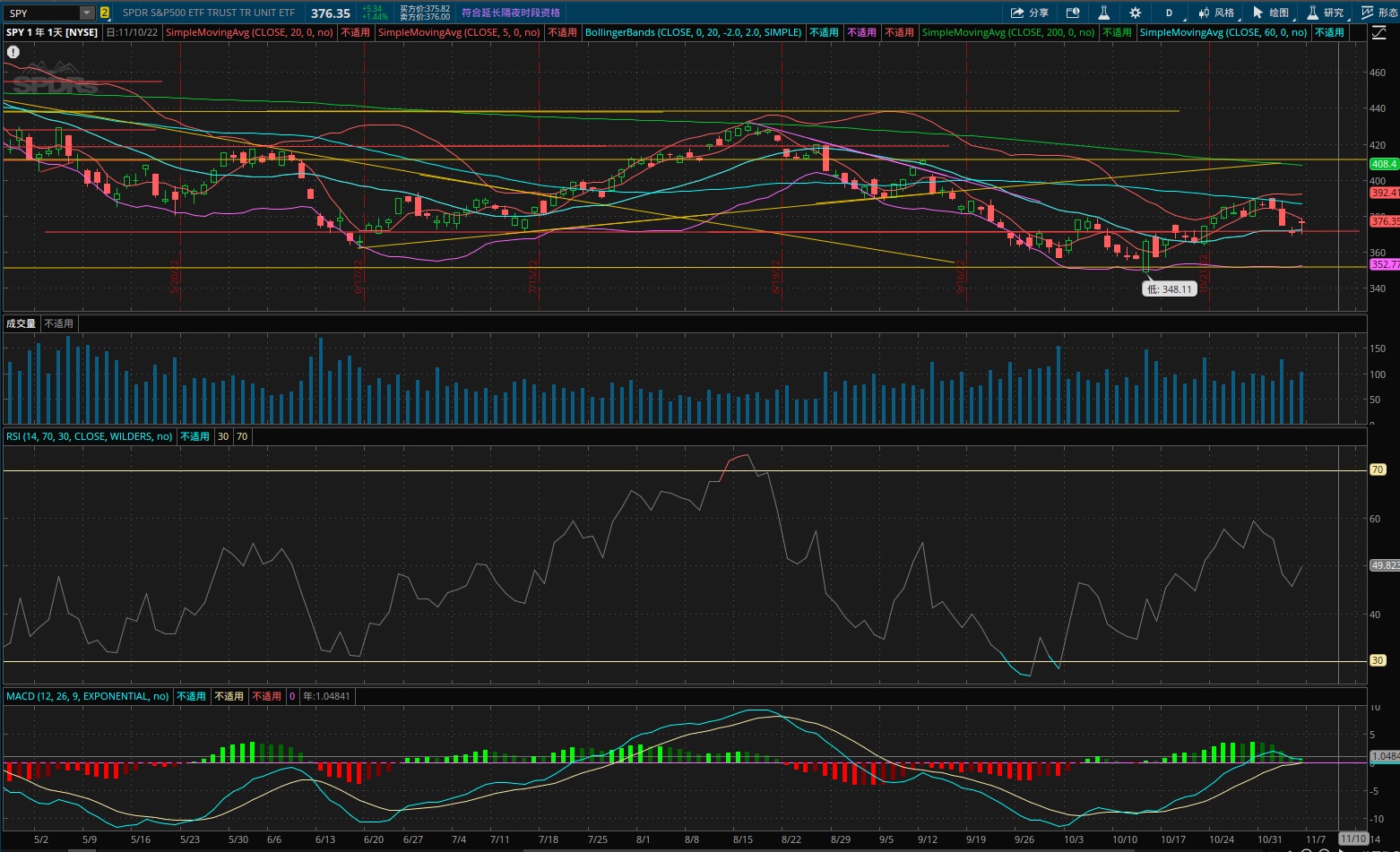Click the RSI study label
This screenshot has width=1400, height=852.
pos(89,436)
